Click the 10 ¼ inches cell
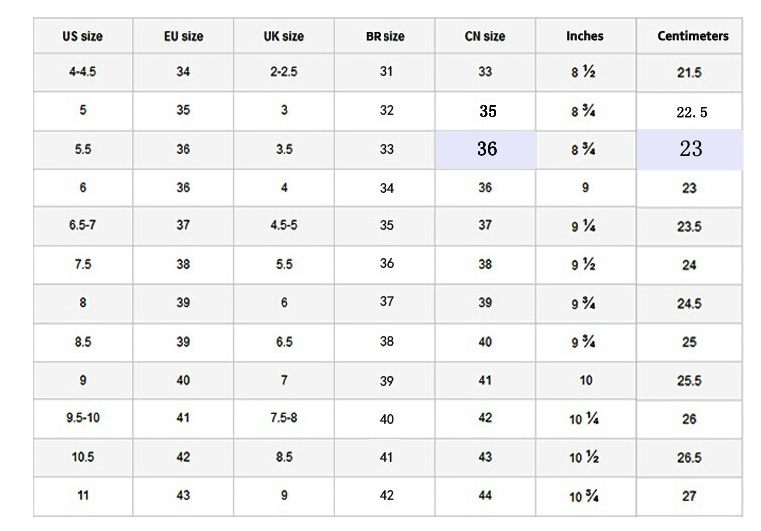761x531 pixels. [585, 419]
